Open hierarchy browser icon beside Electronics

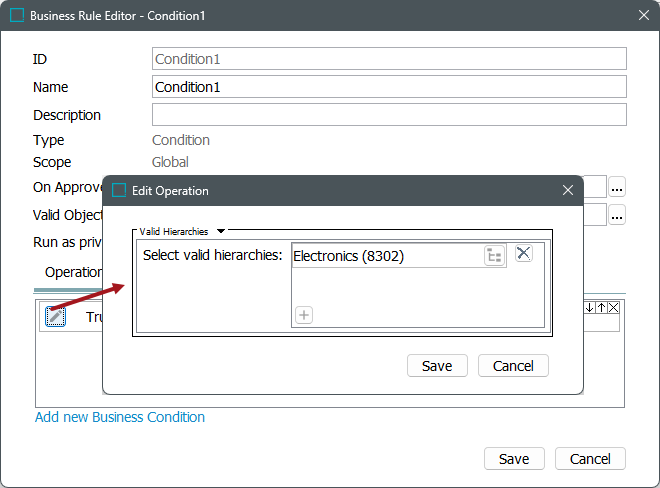pos(495,256)
